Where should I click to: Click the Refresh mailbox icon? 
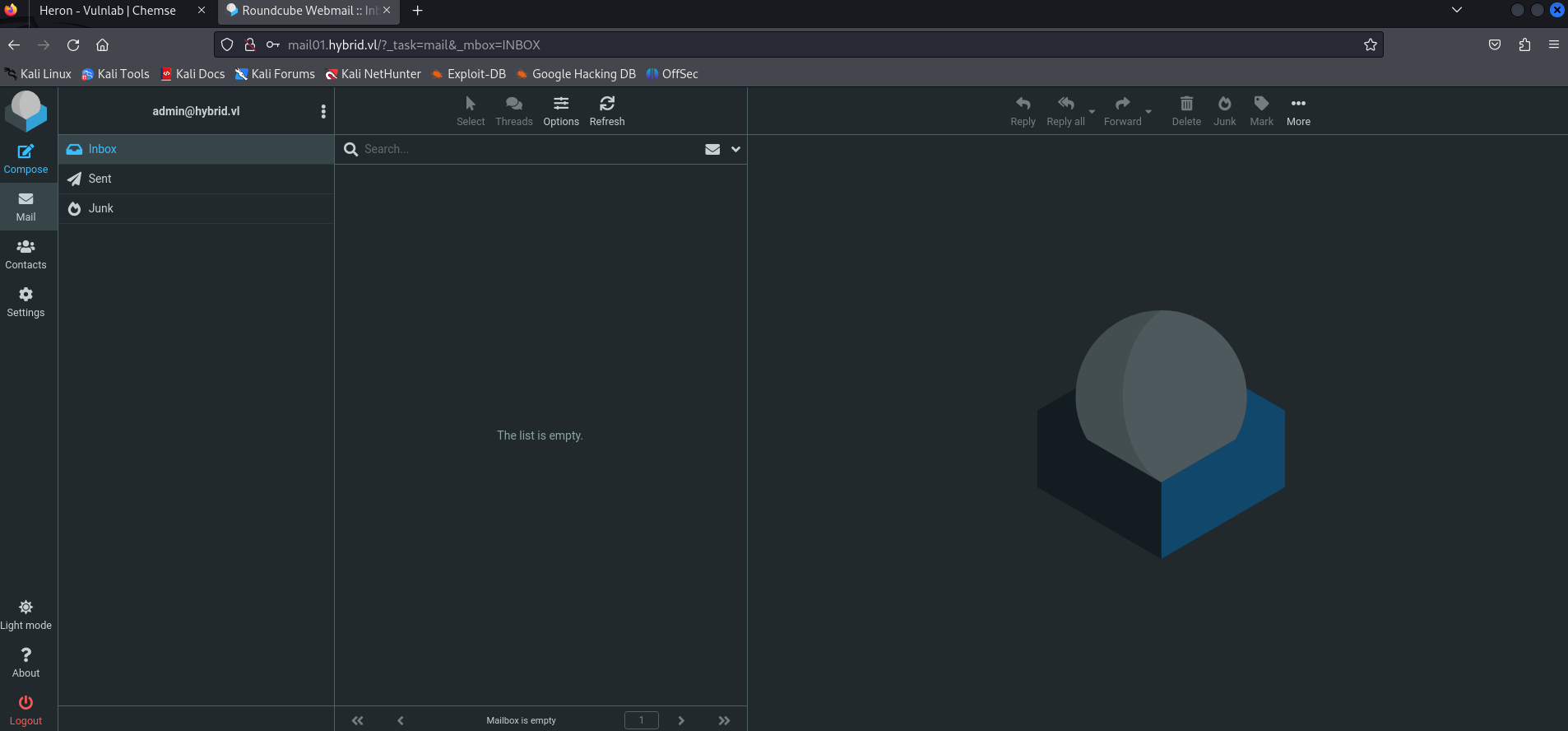(607, 110)
